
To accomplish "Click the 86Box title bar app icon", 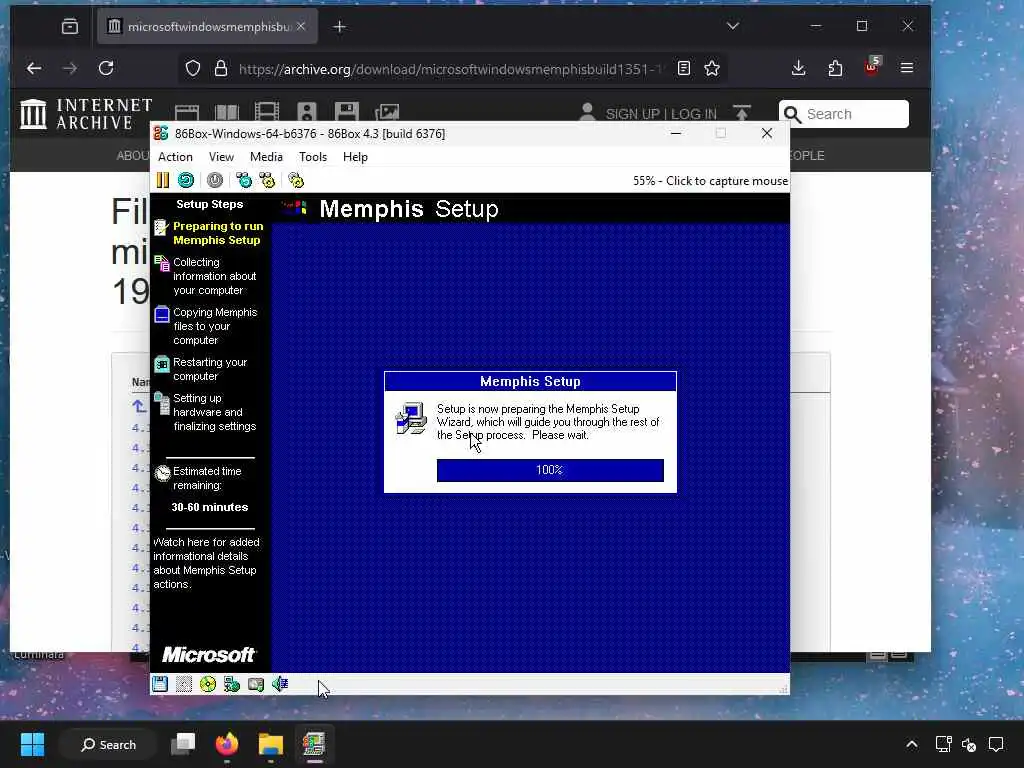I will click(x=161, y=133).
